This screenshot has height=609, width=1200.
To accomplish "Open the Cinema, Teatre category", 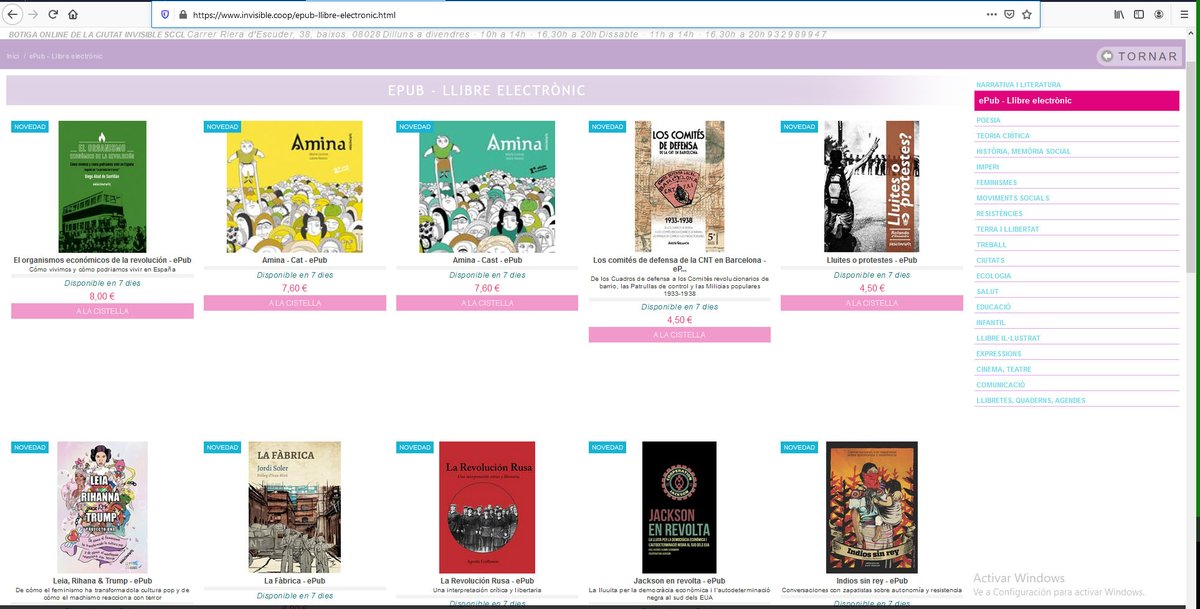I will [1004, 369].
